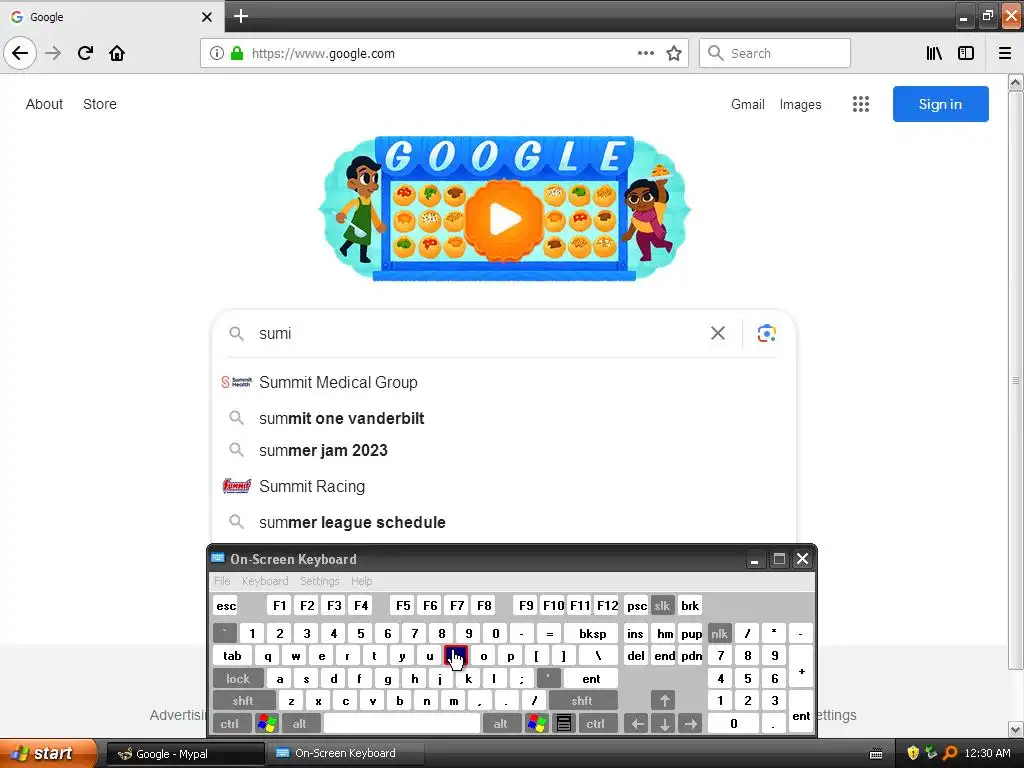Viewport: 1024px width, 768px height.
Task: Click the Sign in button
Action: (940, 104)
